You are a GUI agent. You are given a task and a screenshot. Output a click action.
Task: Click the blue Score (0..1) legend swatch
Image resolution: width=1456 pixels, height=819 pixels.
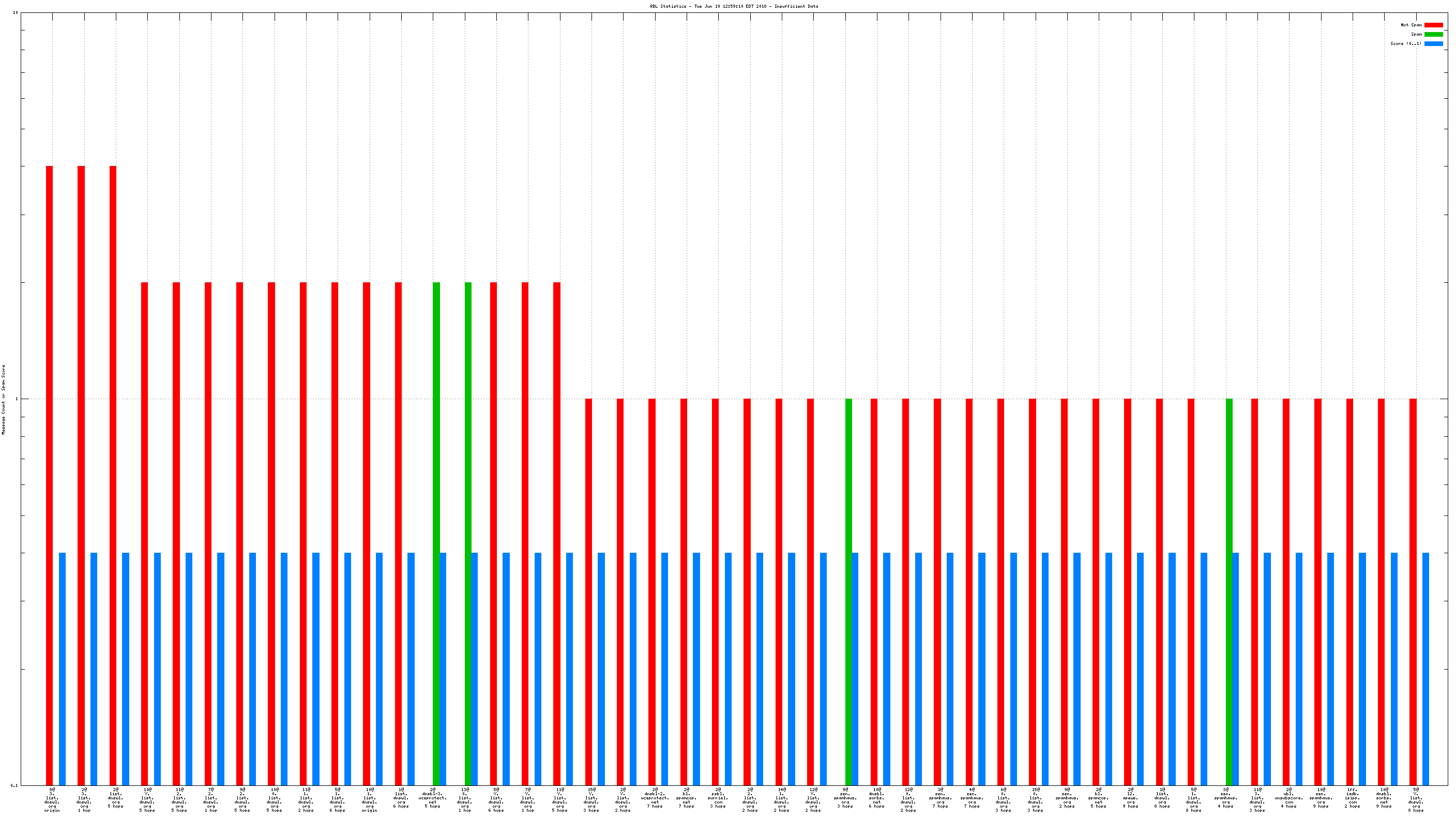tap(1433, 43)
